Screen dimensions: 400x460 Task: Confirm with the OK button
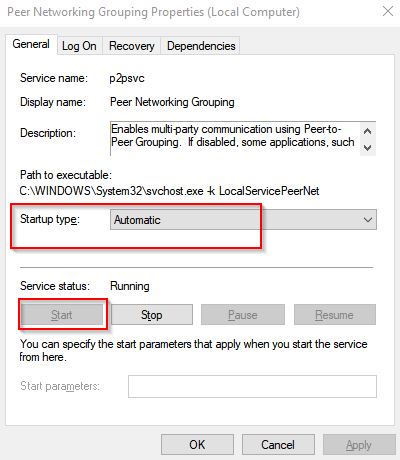point(197,444)
